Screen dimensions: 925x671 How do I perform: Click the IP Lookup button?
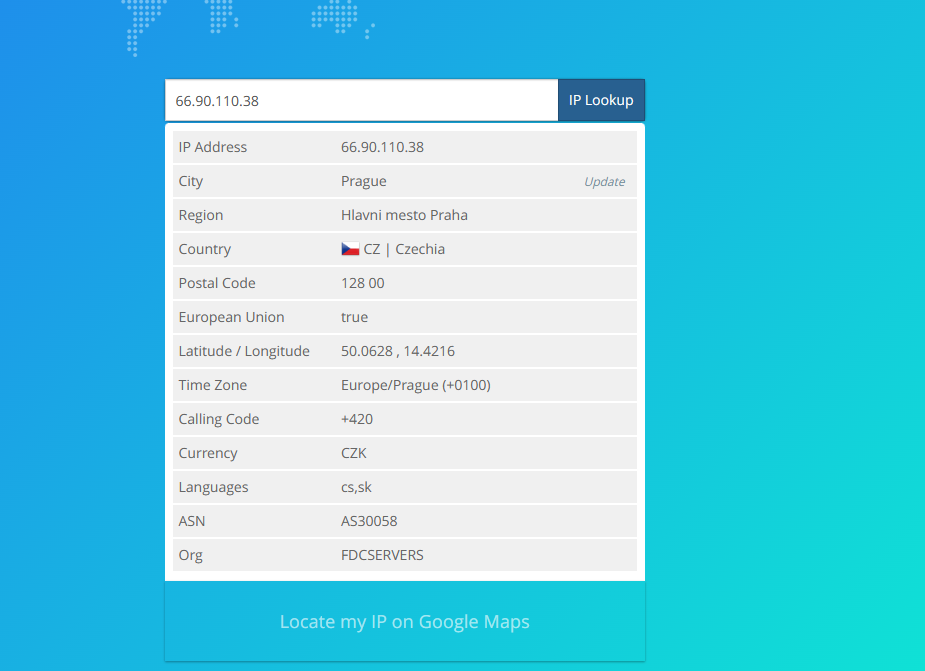tap(601, 100)
